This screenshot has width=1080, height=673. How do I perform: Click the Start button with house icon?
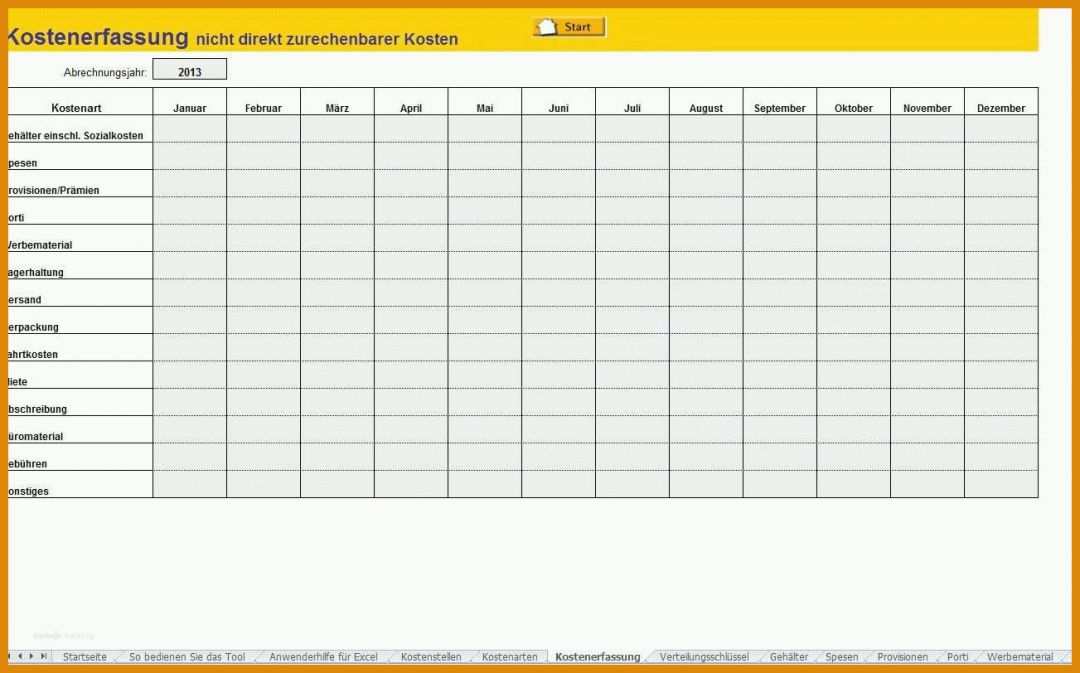tap(569, 27)
